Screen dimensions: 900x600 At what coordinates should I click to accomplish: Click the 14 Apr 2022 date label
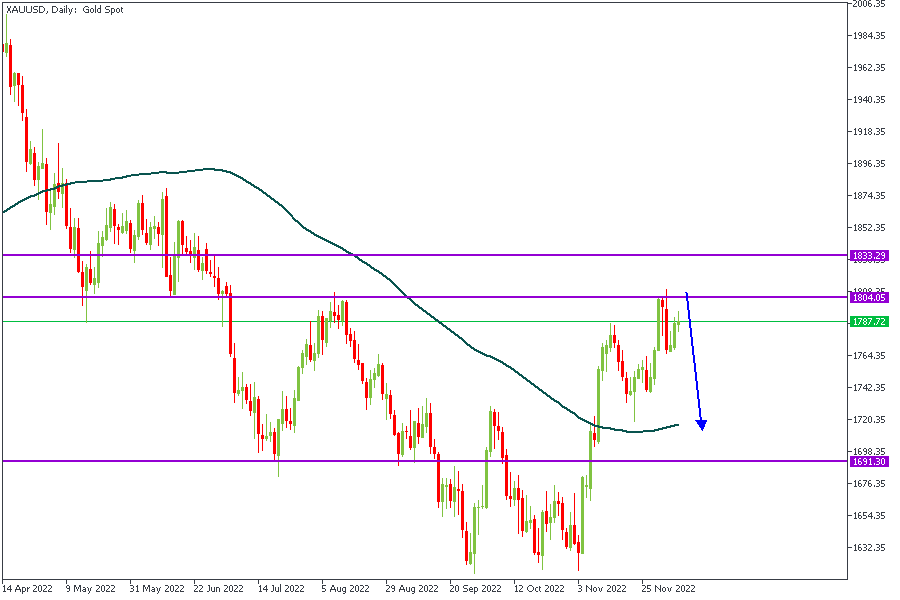28,589
